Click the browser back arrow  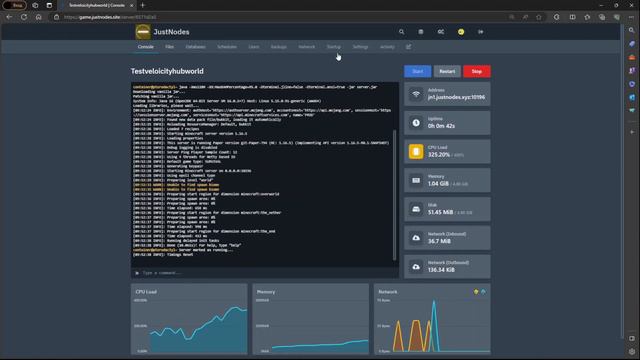(x=9, y=17)
